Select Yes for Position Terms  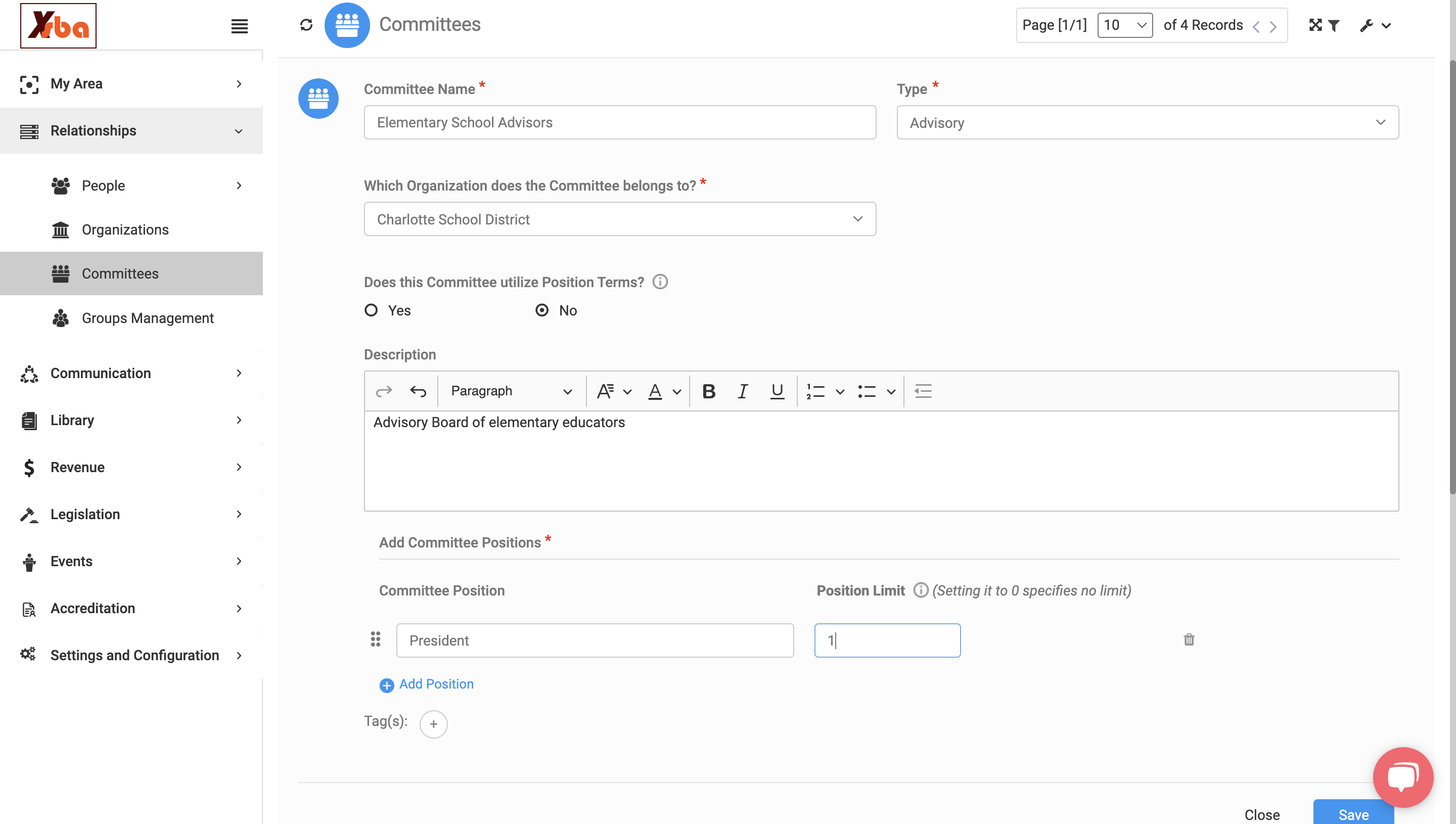click(x=371, y=310)
